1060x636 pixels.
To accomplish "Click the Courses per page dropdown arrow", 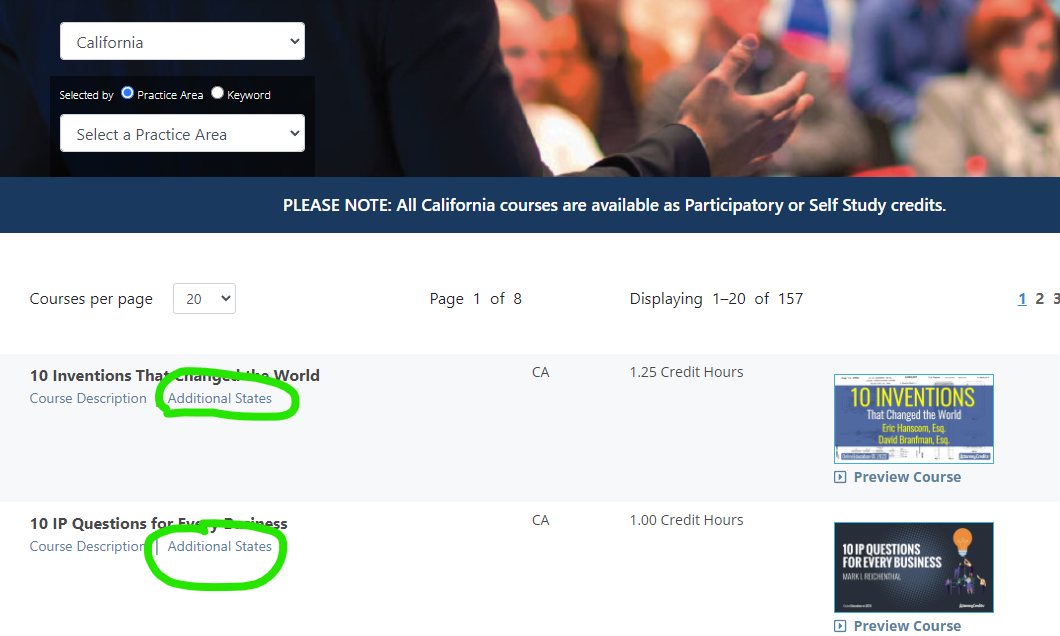I will 224,298.
